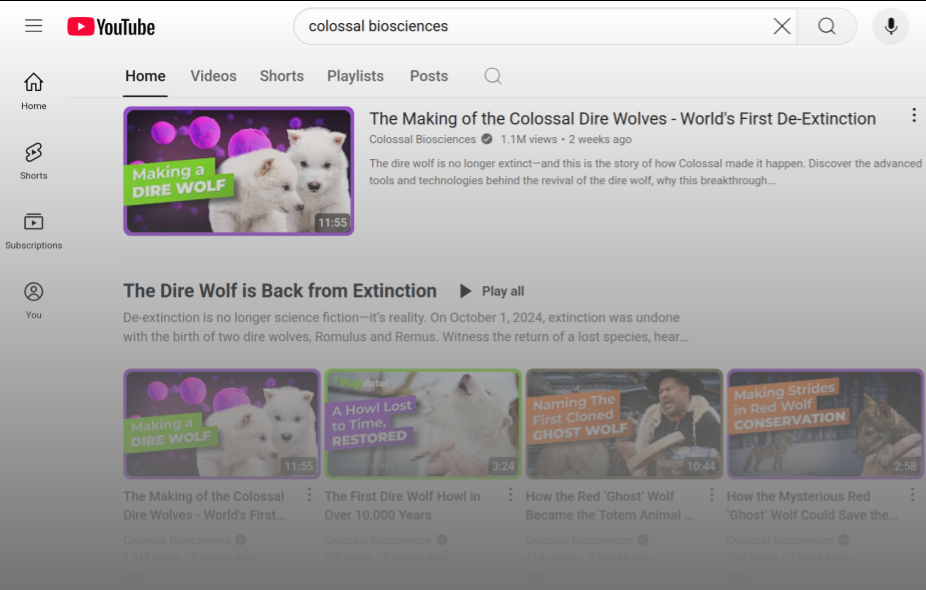Open How the Mysterious Red 'Ghost' Wolf title

click(812, 506)
